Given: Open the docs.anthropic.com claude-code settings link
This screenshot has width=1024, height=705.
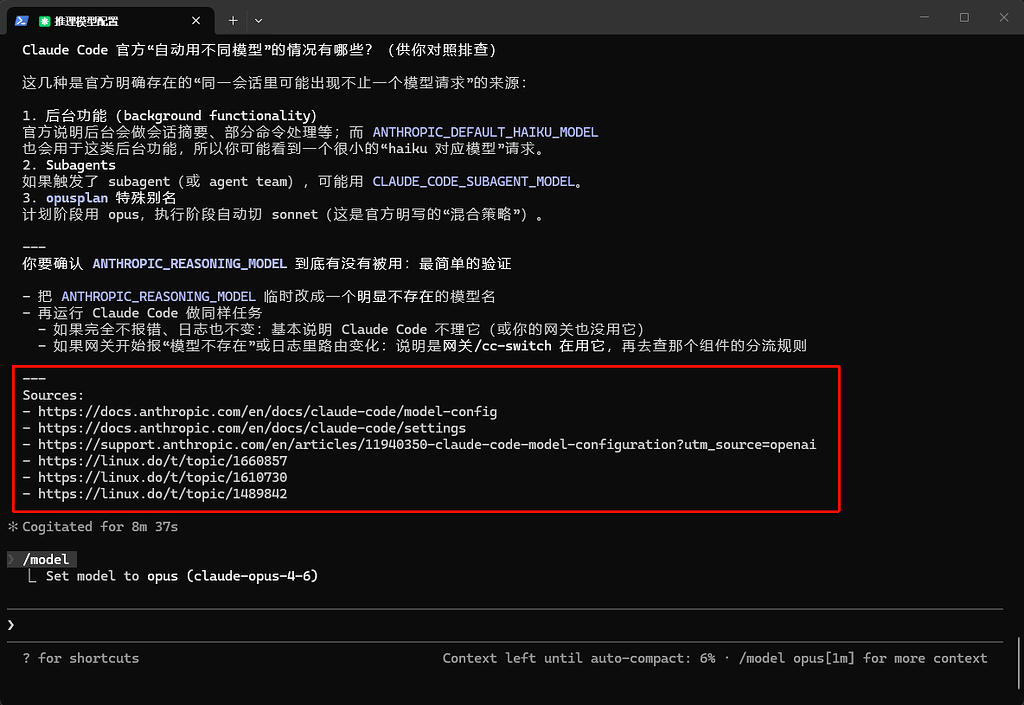Looking at the screenshot, I should click(x=251, y=428).
